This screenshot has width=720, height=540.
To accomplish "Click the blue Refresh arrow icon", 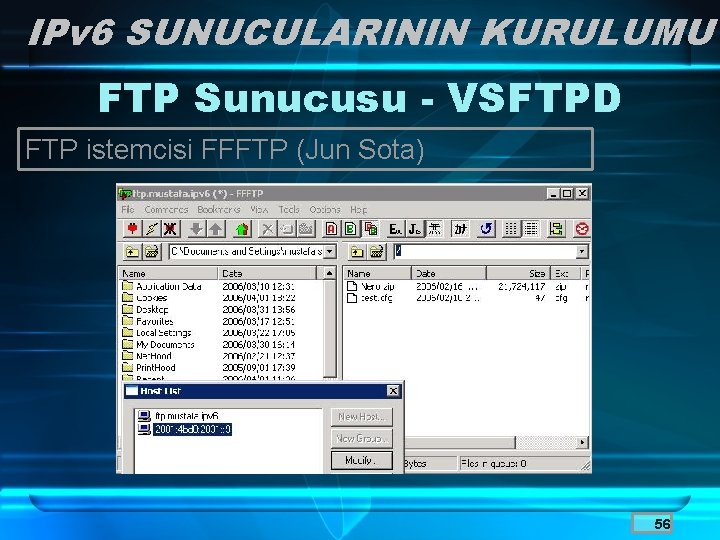I will [x=486, y=229].
